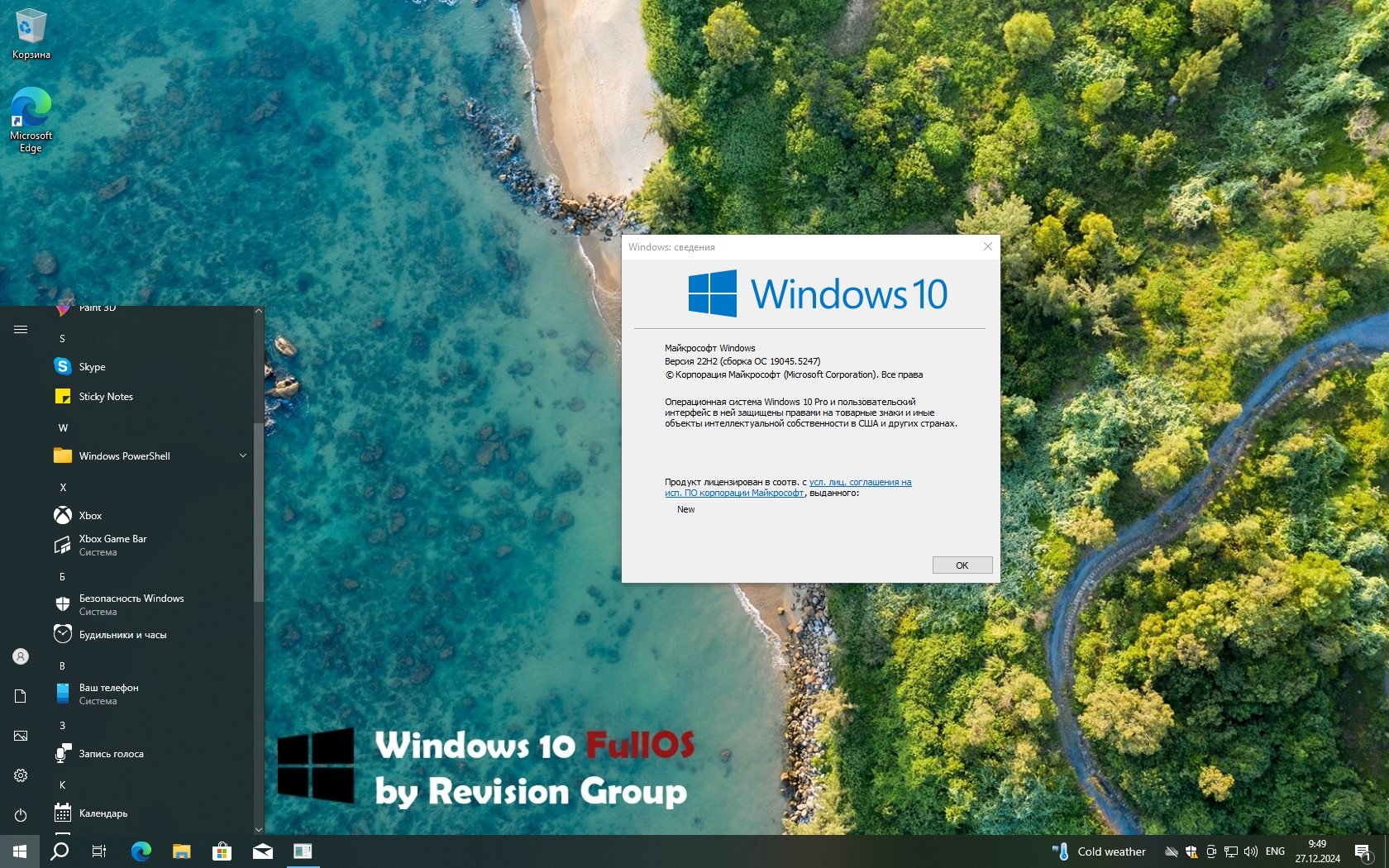The height and width of the screenshot is (868, 1389).
Task: Click the Microsoft Store taskbar icon
Action: (x=222, y=851)
